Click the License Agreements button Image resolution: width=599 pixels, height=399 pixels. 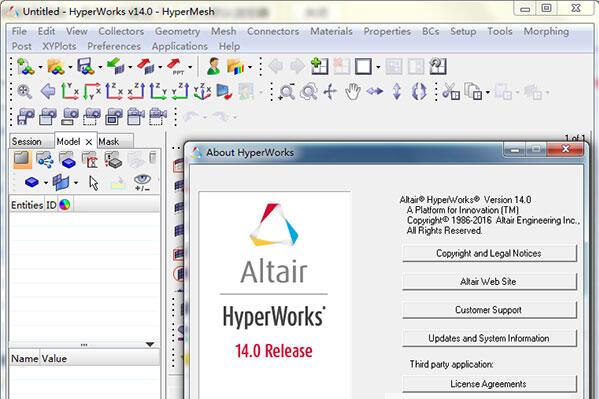(x=489, y=384)
